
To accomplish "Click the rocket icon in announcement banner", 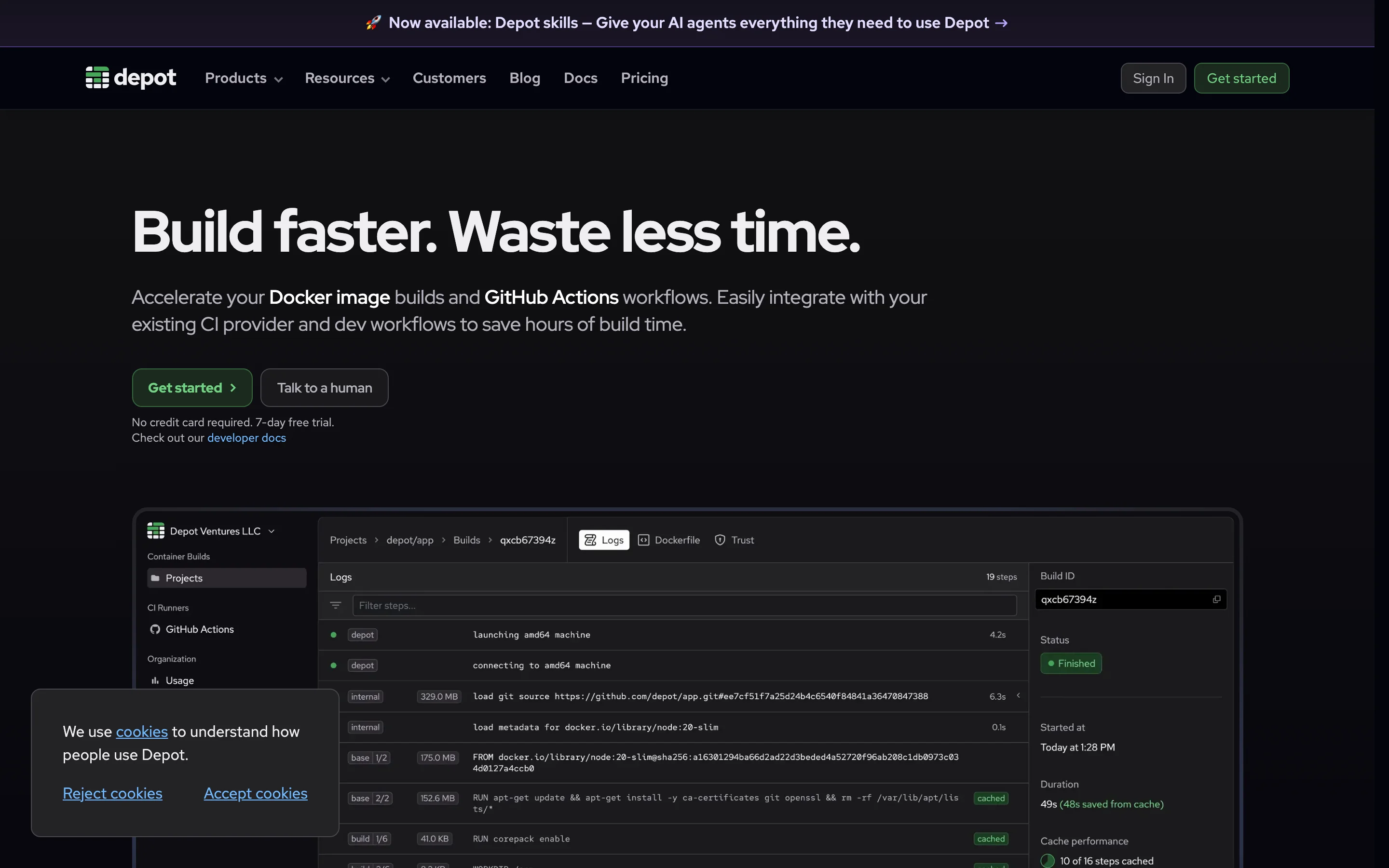I will click(373, 23).
